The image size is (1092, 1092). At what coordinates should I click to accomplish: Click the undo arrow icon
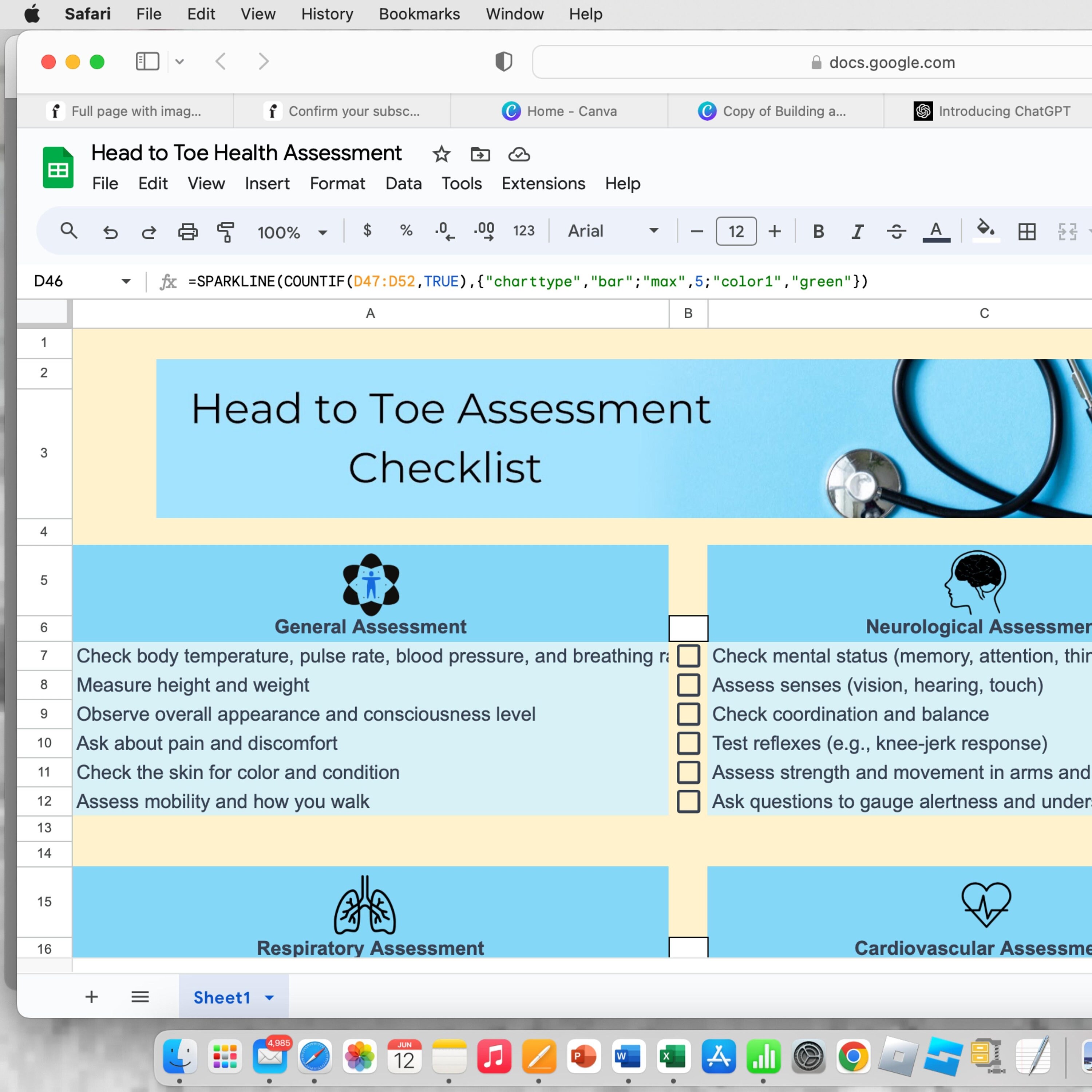pyautogui.click(x=110, y=232)
